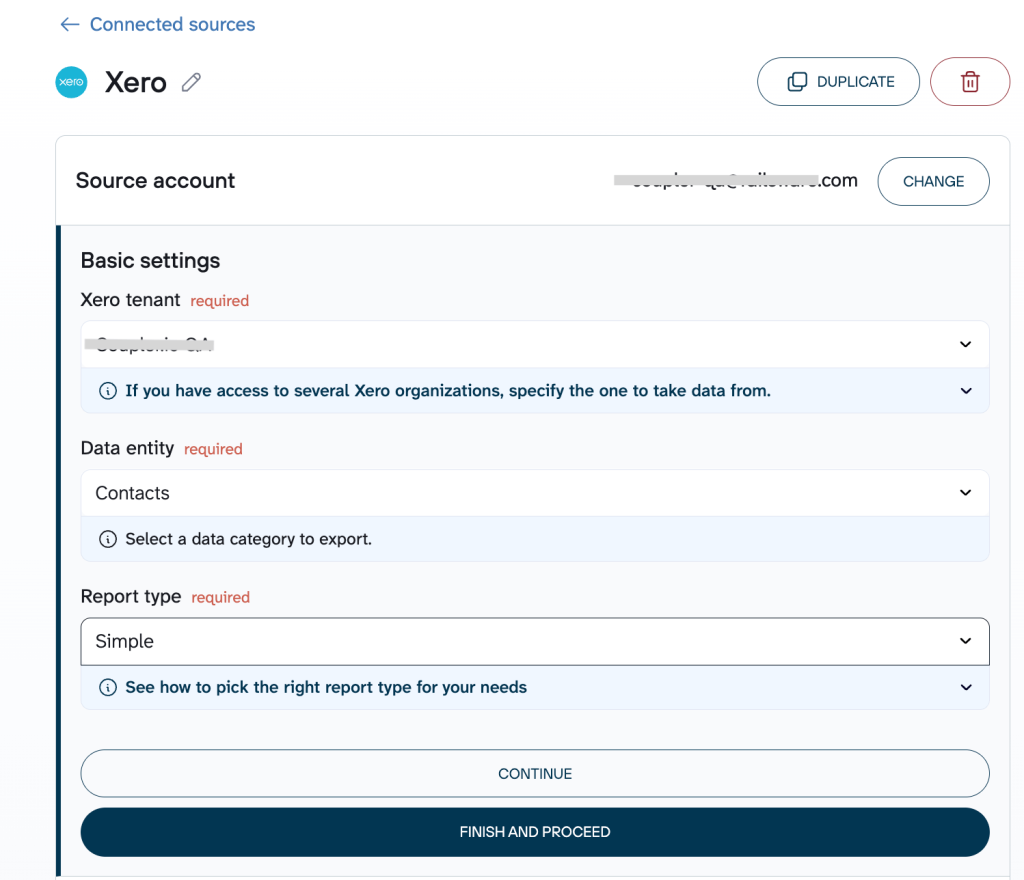The height and width of the screenshot is (880, 1024).
Task: Click the pencil icon to rename the source
Action: pyautogui.click(x=190, y=83)
